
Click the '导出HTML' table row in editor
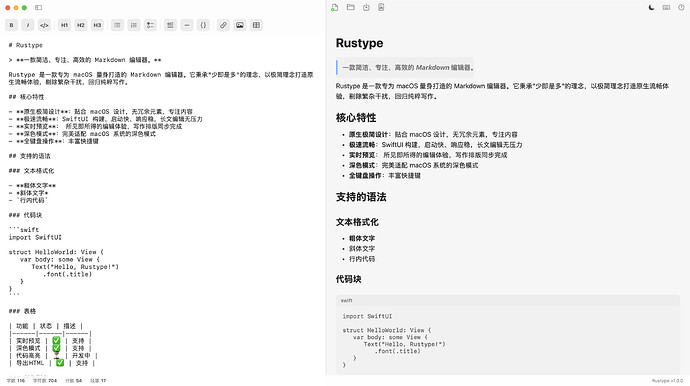pyautogui.click(x=52, y=363)
